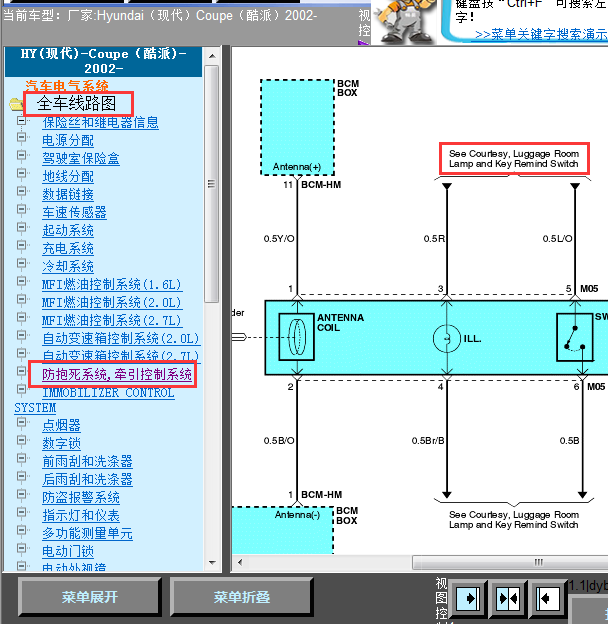Toggle tree node beside 起动系统

coord(21,227)
